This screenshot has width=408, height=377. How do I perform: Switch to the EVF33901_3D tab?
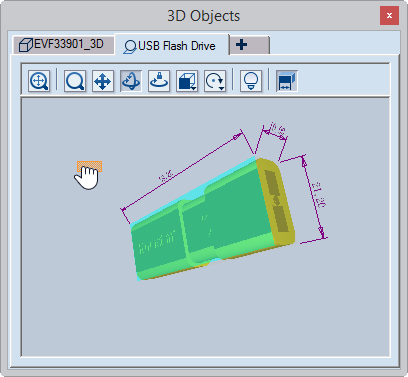pos(63,44)
